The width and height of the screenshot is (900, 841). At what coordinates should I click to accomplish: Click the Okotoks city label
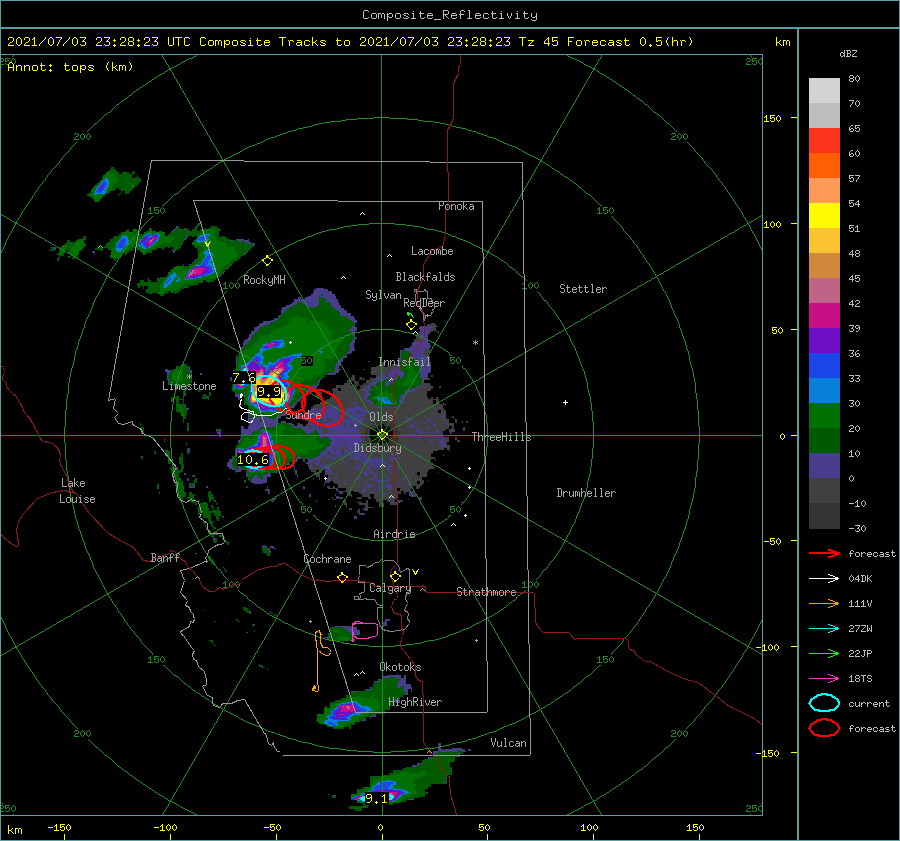point(400,667)
